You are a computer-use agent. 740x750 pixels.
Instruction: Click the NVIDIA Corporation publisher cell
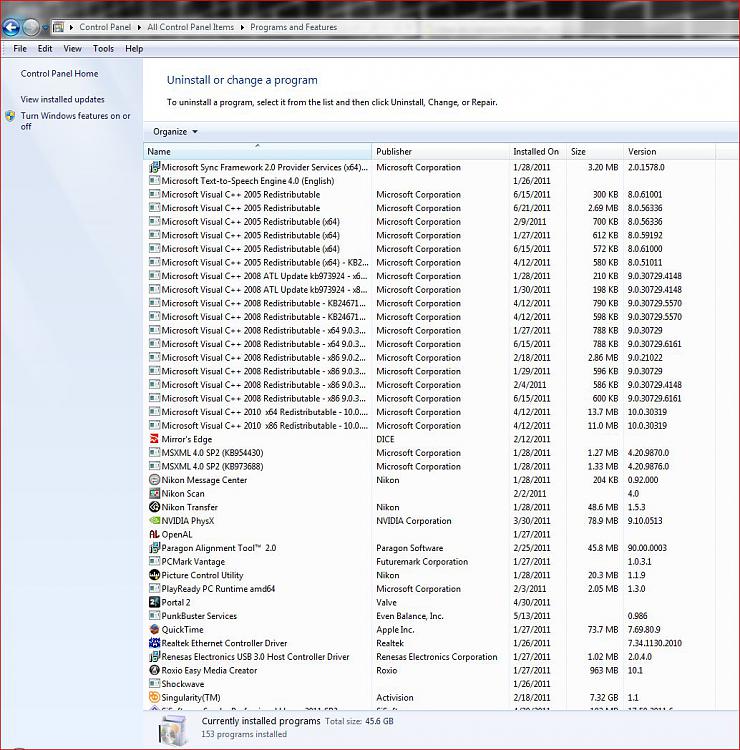[413, 520]
